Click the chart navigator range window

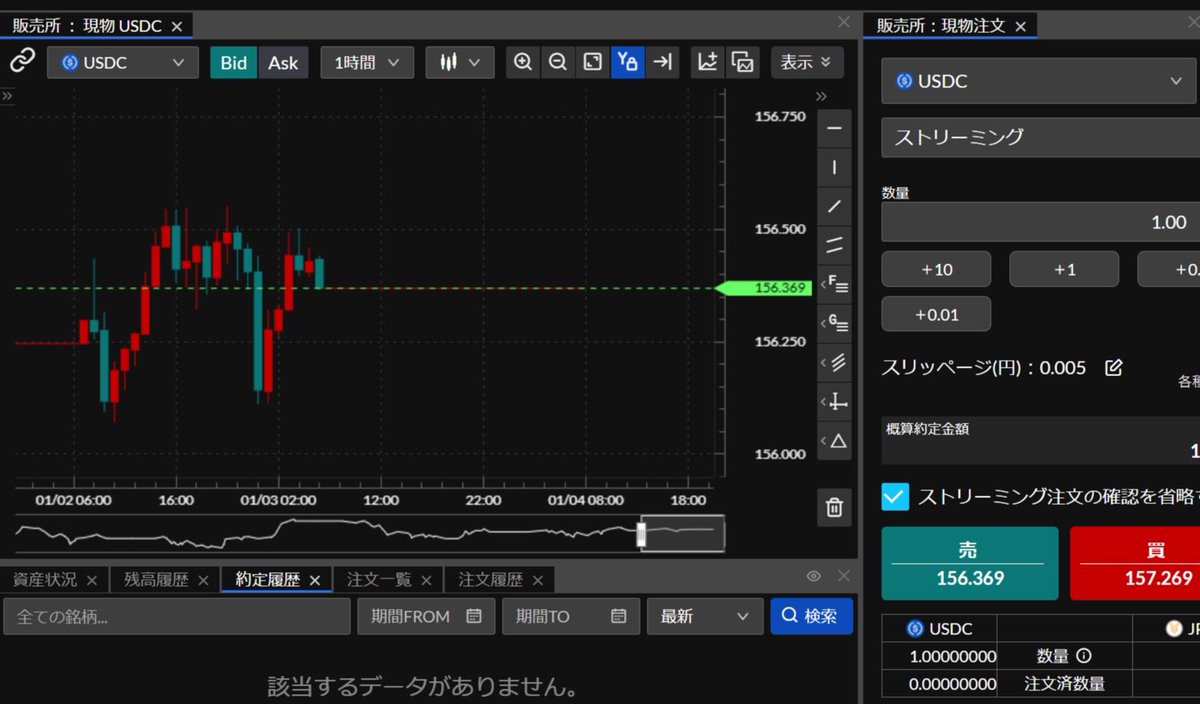682,534
